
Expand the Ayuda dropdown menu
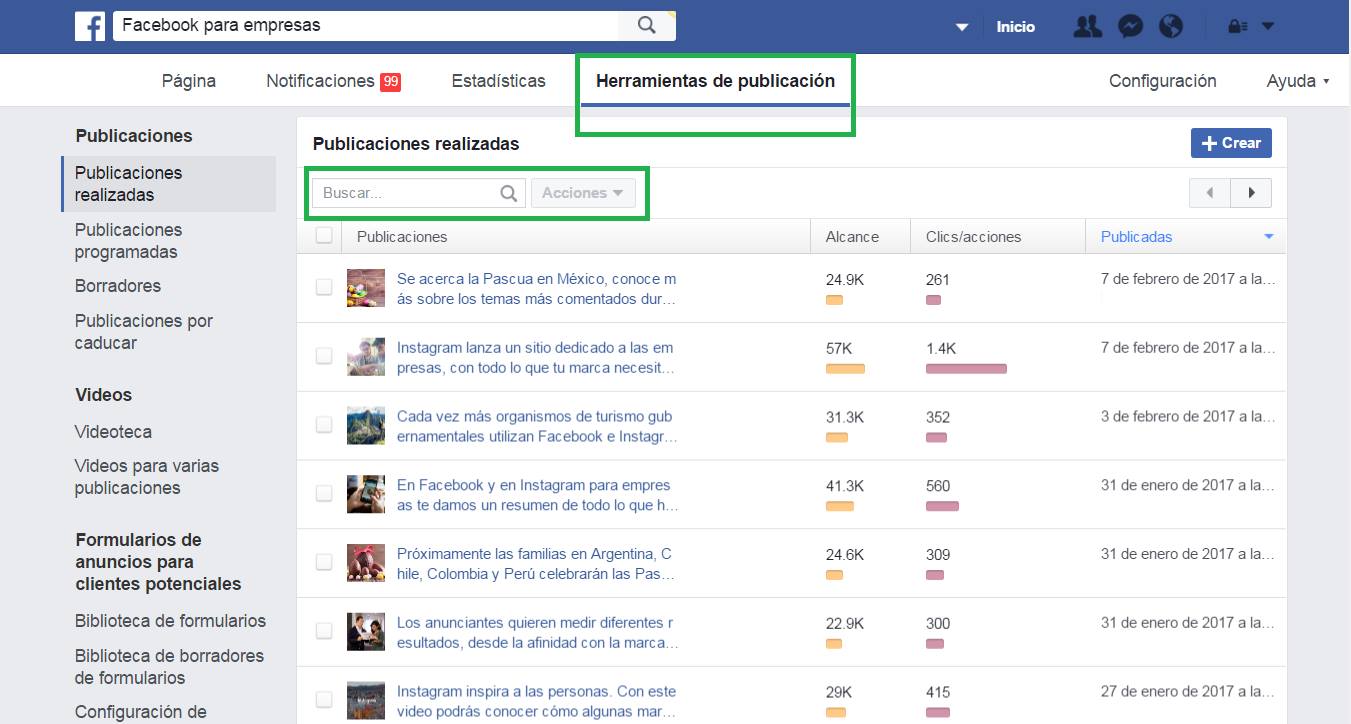1297,81
